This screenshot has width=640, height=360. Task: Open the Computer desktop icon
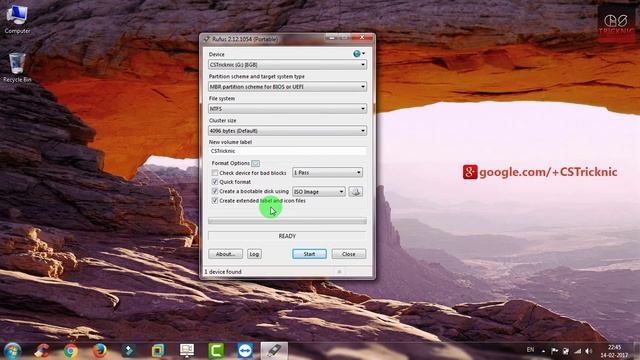17,20
